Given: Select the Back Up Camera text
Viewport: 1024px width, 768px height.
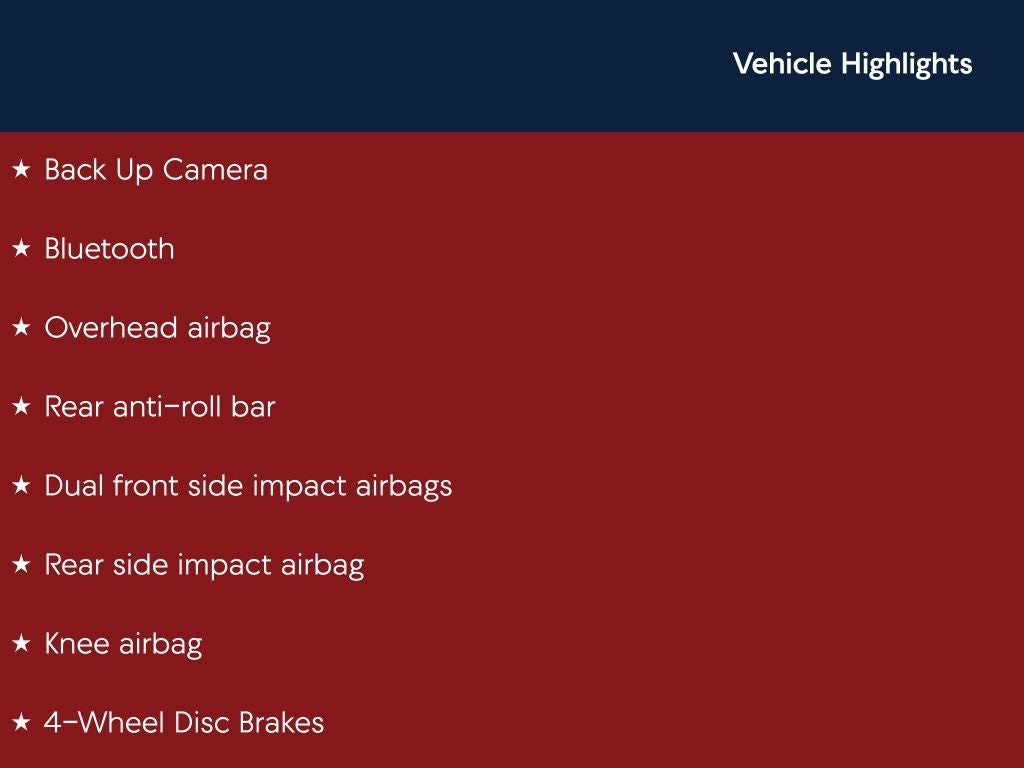Looking at the screenshot, I should pos(156,170).
